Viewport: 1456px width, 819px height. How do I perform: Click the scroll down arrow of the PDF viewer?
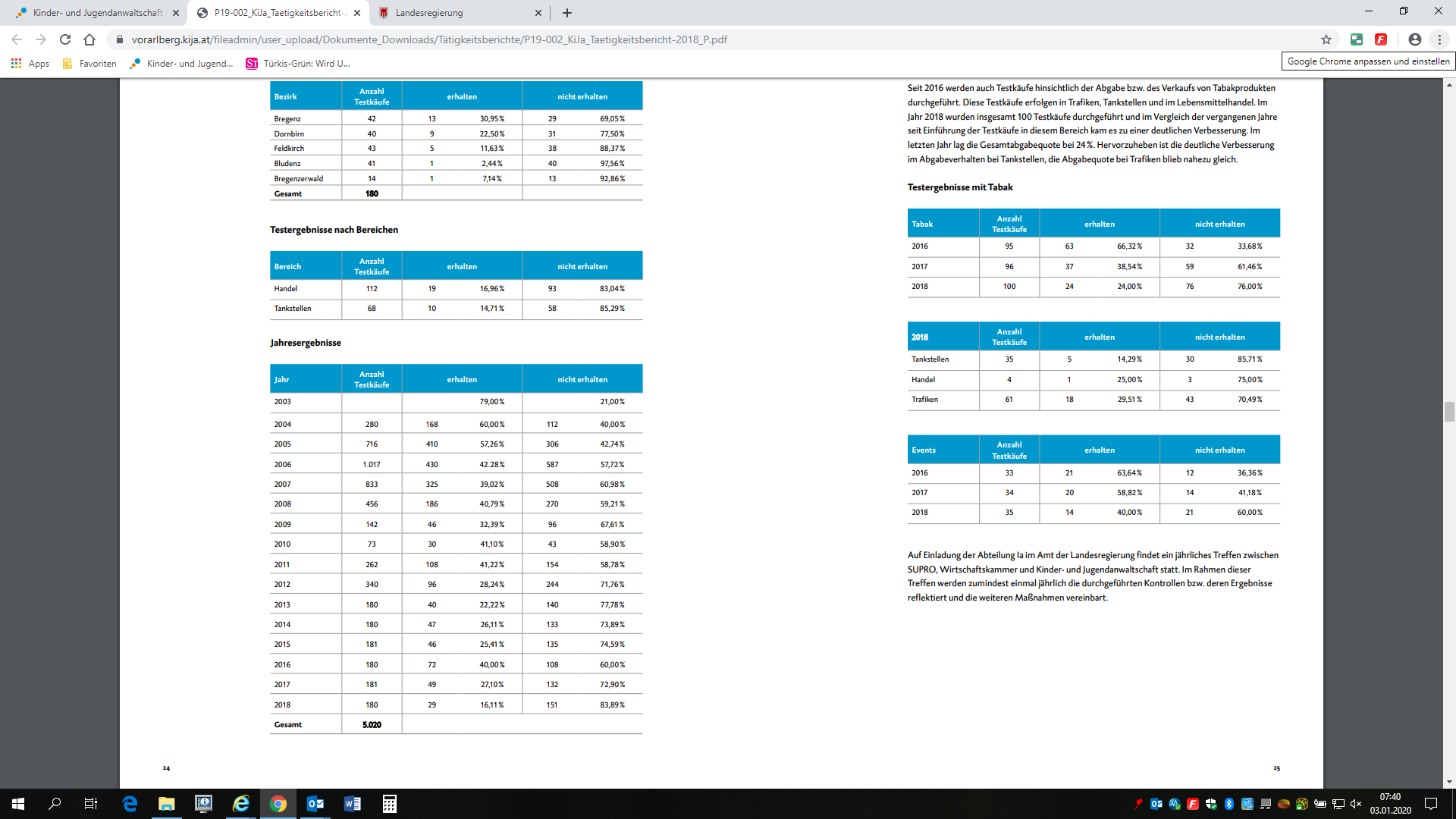[1449, 782]
